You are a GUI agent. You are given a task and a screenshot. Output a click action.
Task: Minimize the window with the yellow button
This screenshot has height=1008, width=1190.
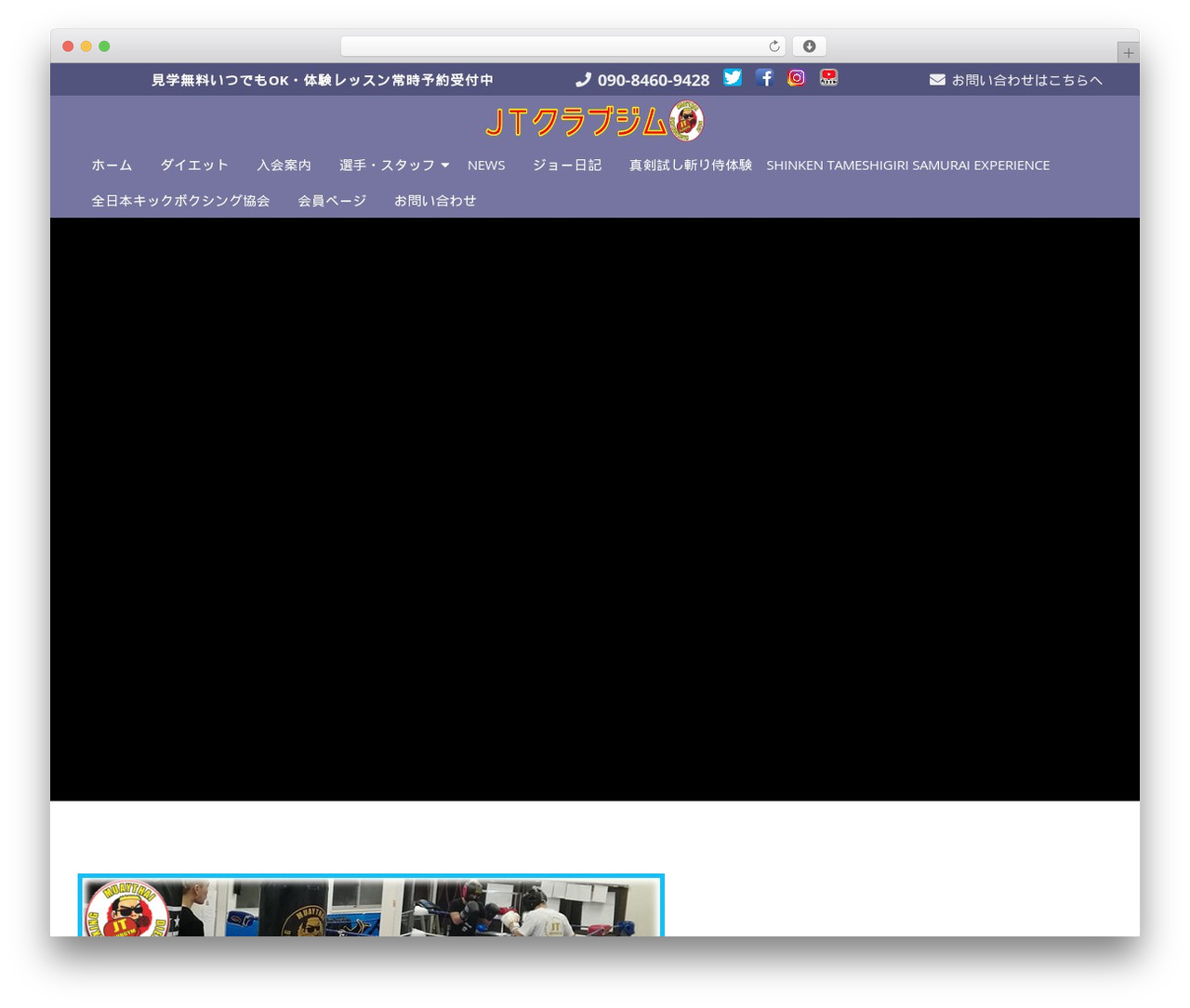point(86,46)
